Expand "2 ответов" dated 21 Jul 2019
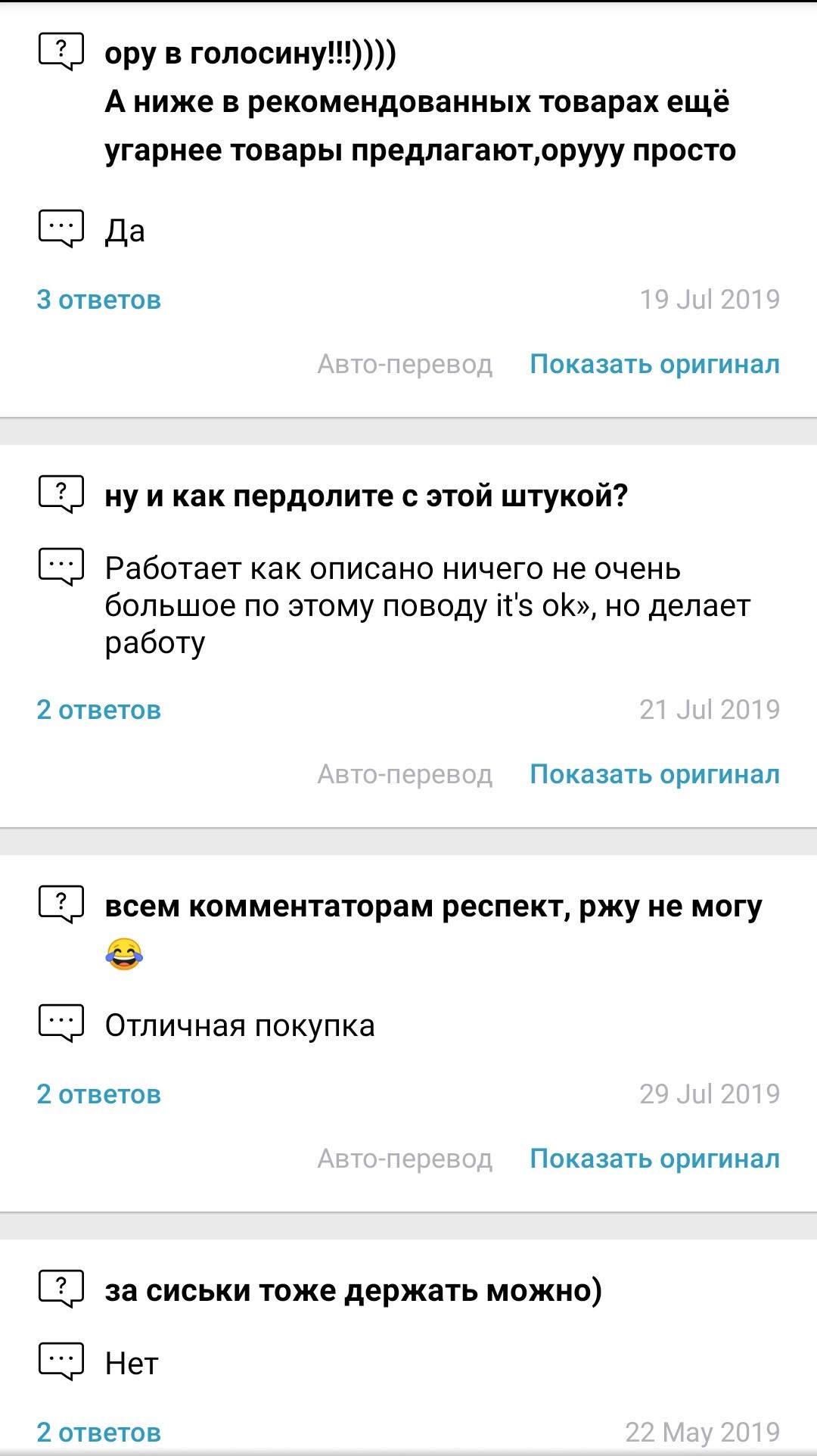Screen dimensions: 817x1456 pyautogui.click(x=99, y=710)
